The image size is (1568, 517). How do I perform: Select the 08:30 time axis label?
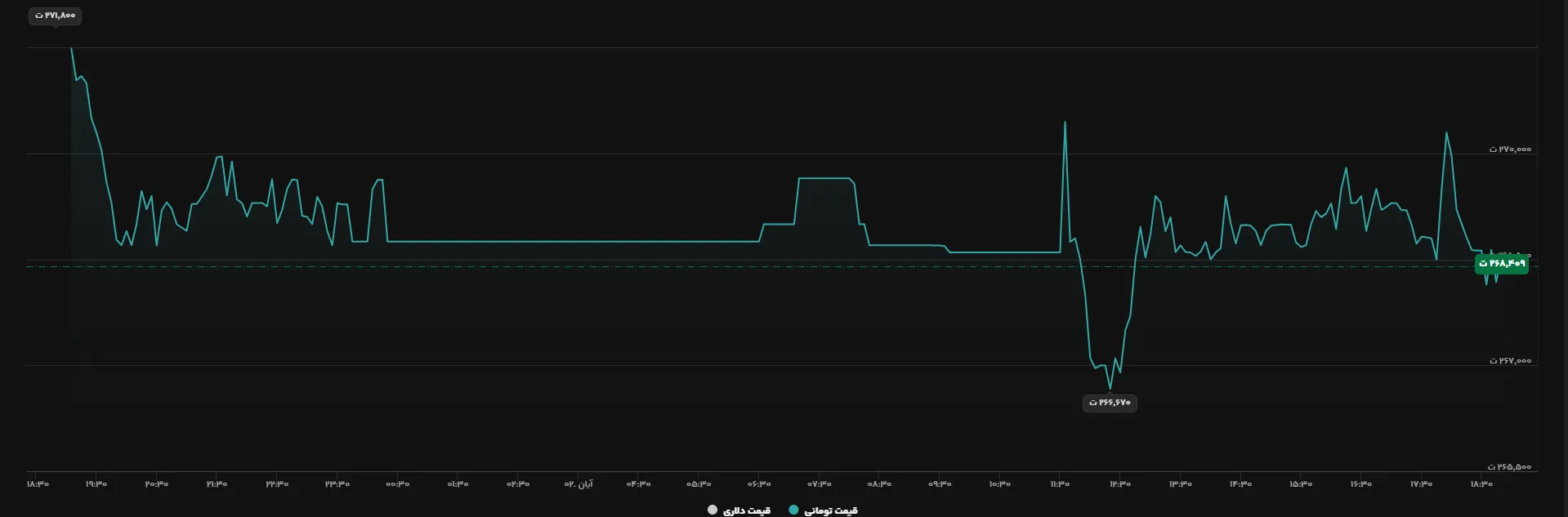pos(879,484)
